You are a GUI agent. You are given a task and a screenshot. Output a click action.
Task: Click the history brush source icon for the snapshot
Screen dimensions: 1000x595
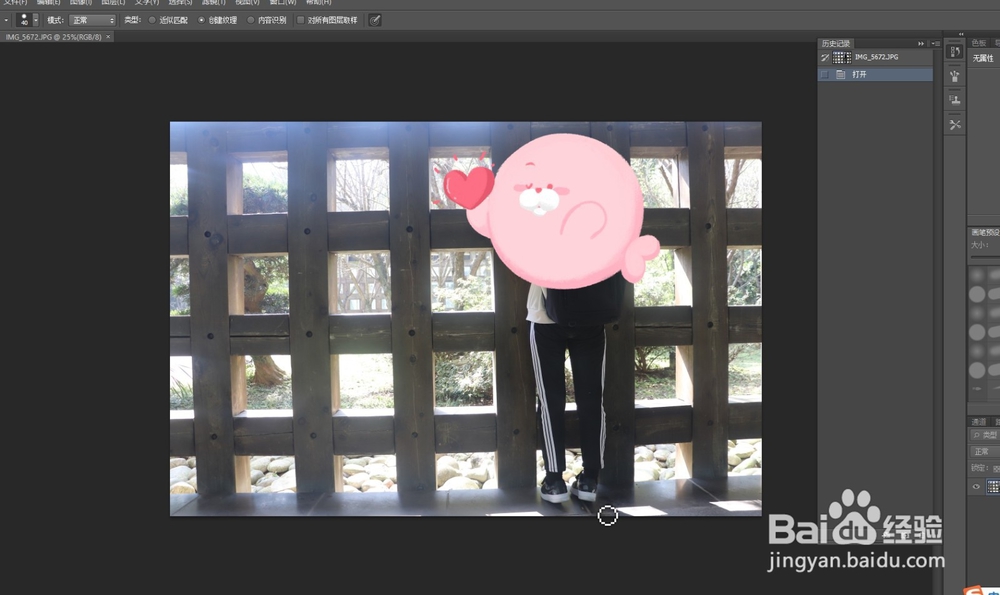coord(825,57)
